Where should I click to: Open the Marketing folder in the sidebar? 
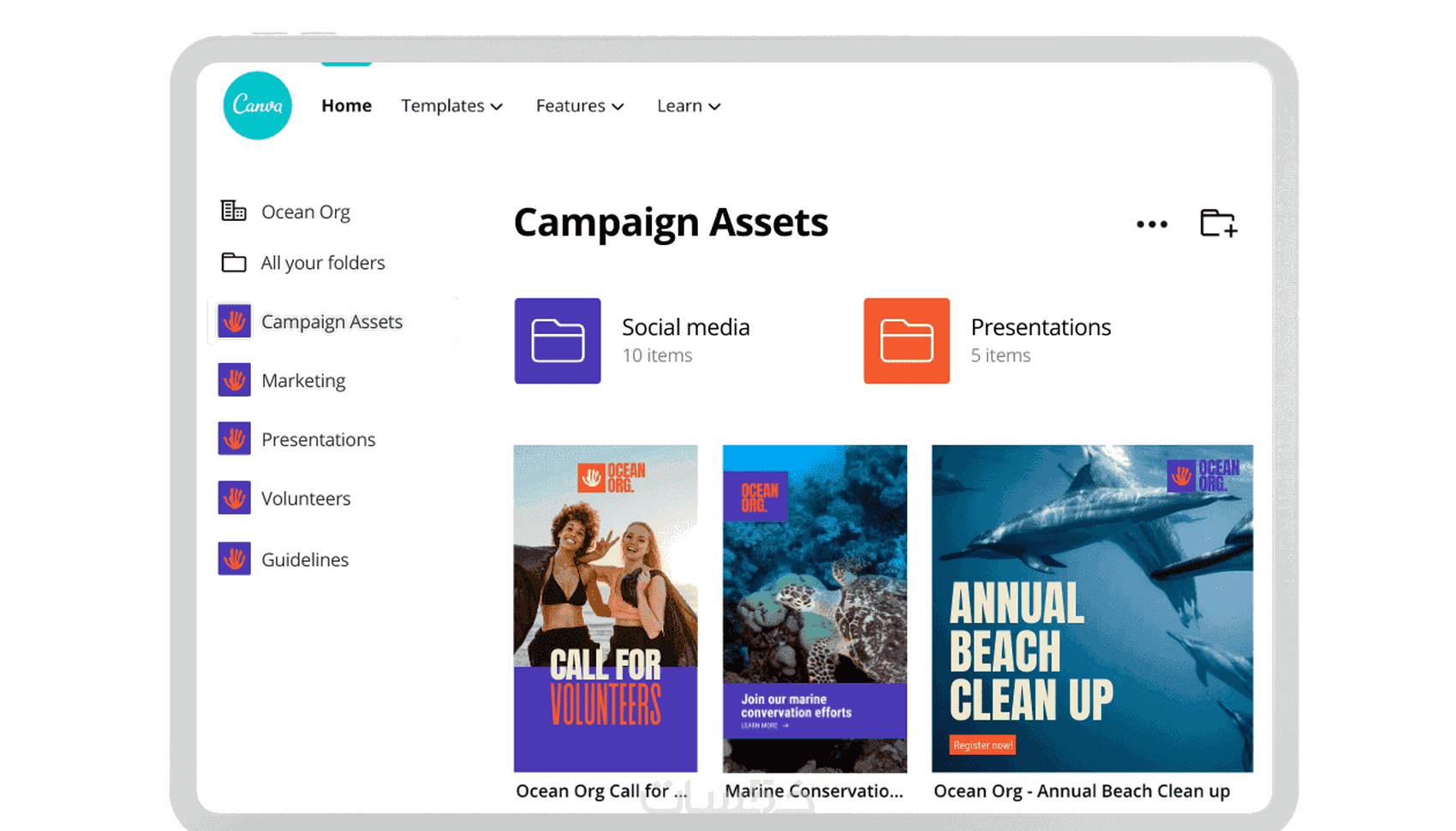pyautogui.click(x=303, y=380)
